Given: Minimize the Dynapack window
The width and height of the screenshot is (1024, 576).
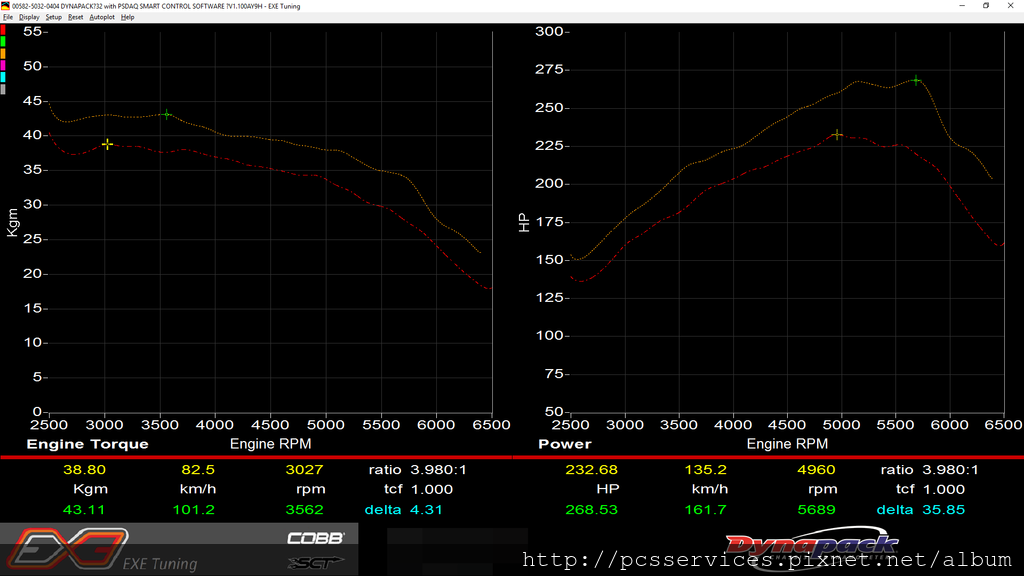Looking at the screenshot, I should click(x=962, y=6).
